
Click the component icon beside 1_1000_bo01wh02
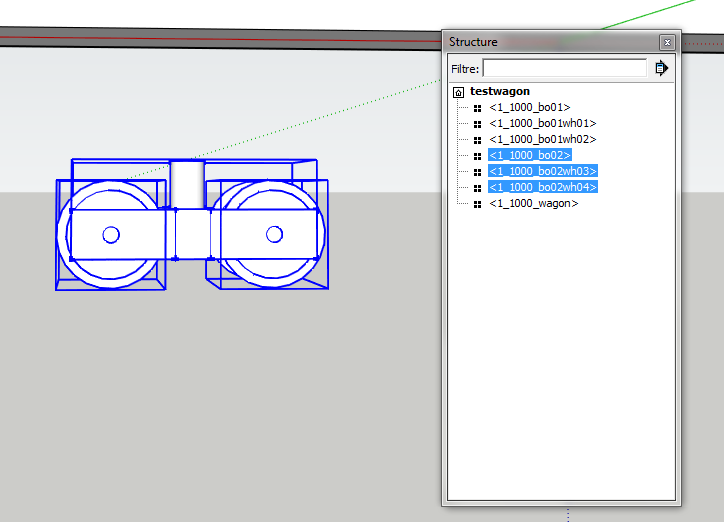[x=477, y=140]
